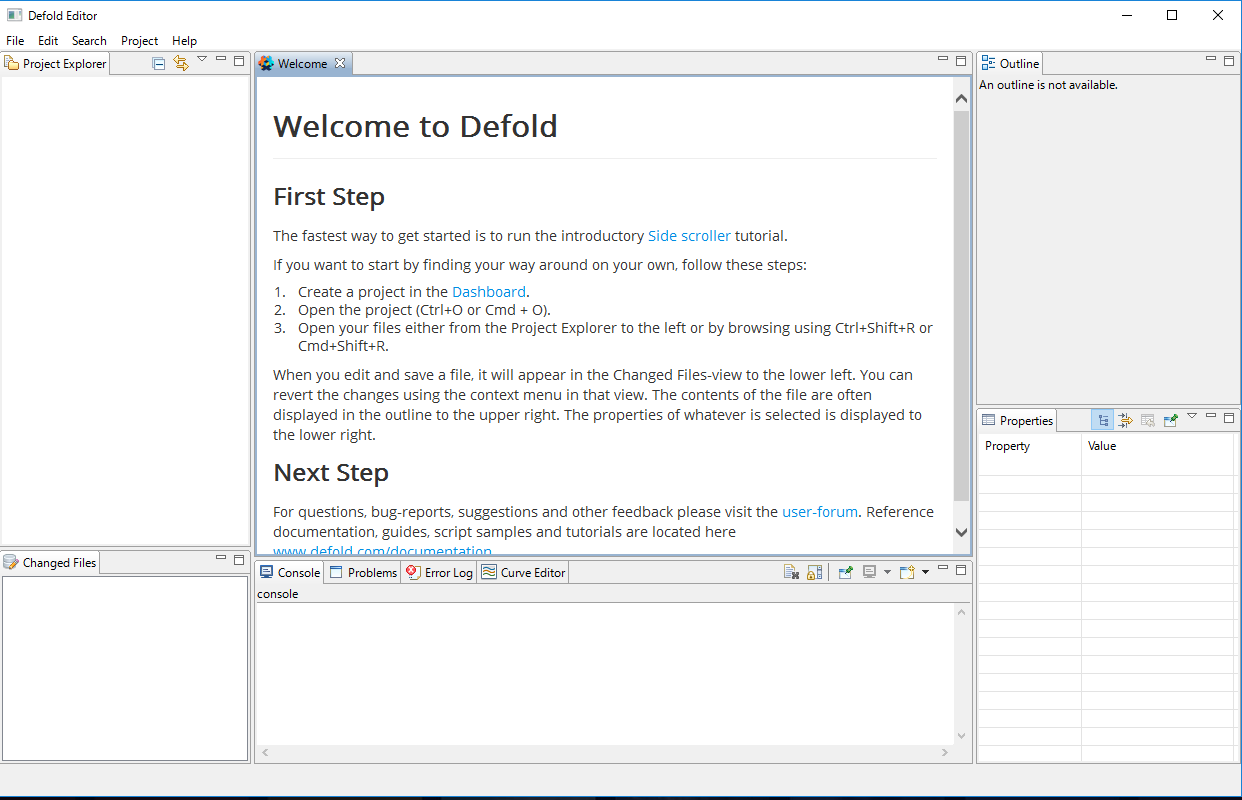Toggle Scroll Lock in Console toolbar
1242x800 pixels.
[x=815, y=572]
